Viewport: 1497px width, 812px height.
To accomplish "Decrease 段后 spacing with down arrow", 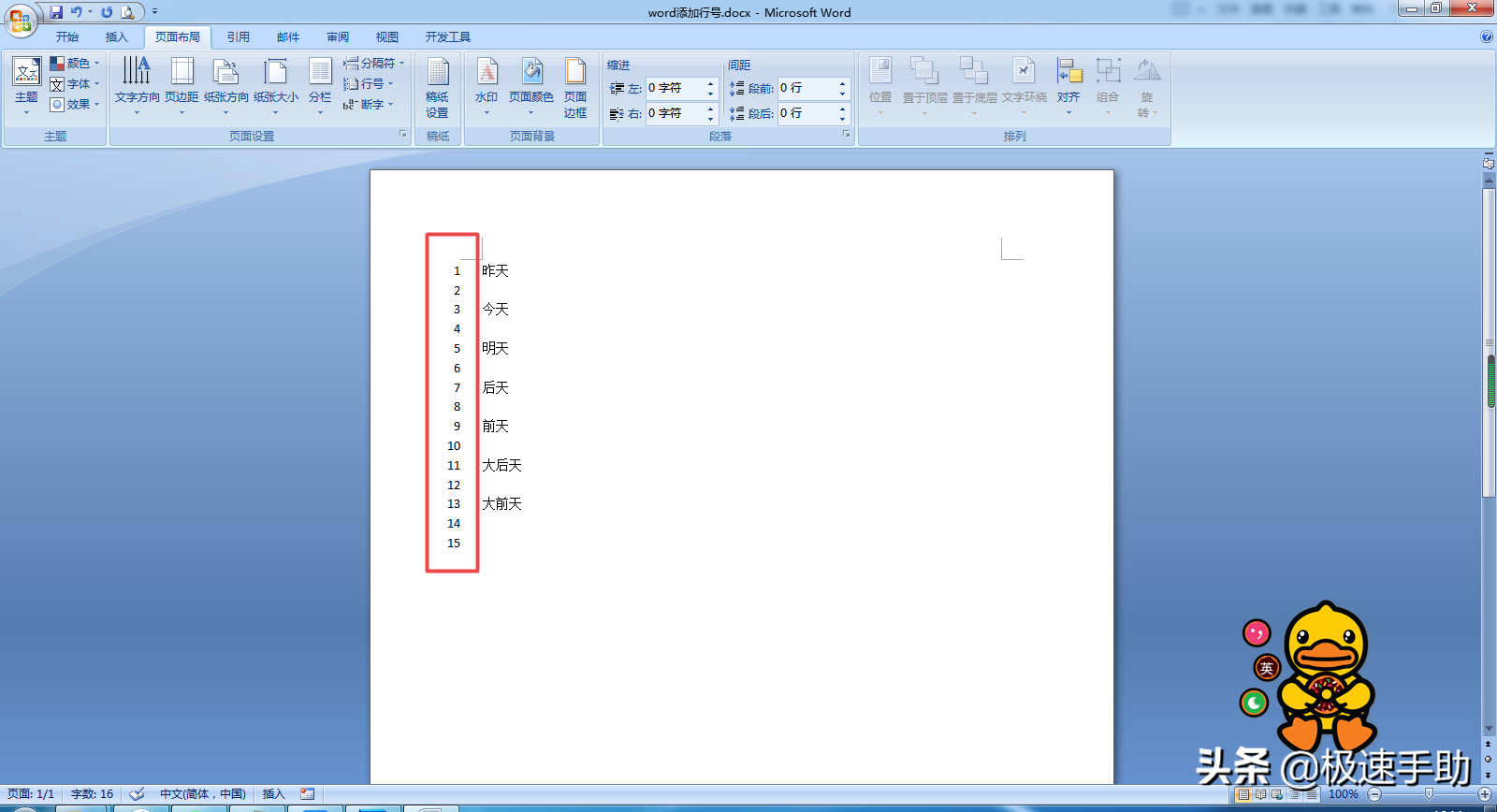I will [x=843, y=119].
